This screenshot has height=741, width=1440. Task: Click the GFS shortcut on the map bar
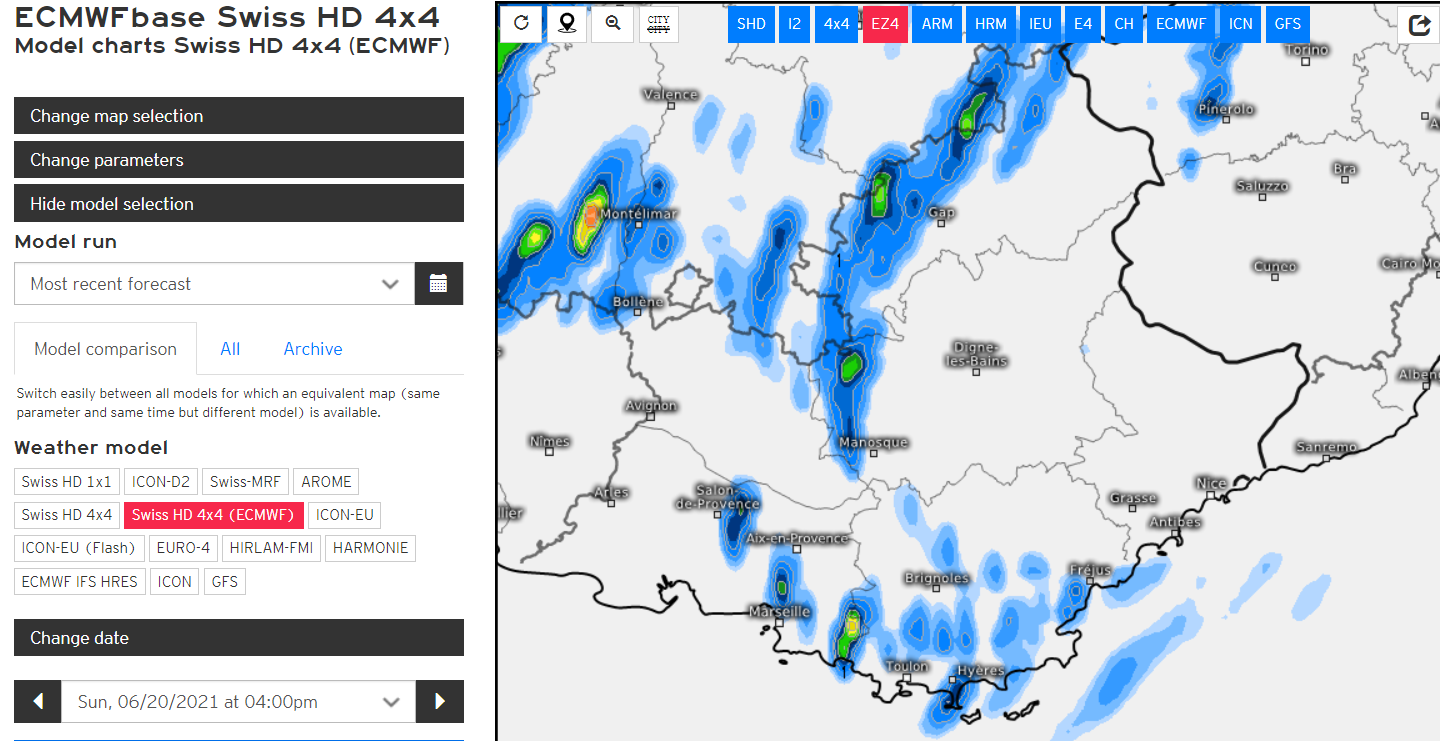tap(1288, 24)
